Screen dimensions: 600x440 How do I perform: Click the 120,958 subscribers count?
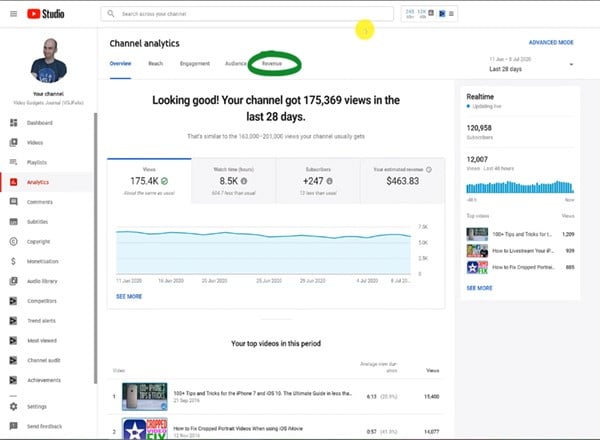tap(479, 128)
